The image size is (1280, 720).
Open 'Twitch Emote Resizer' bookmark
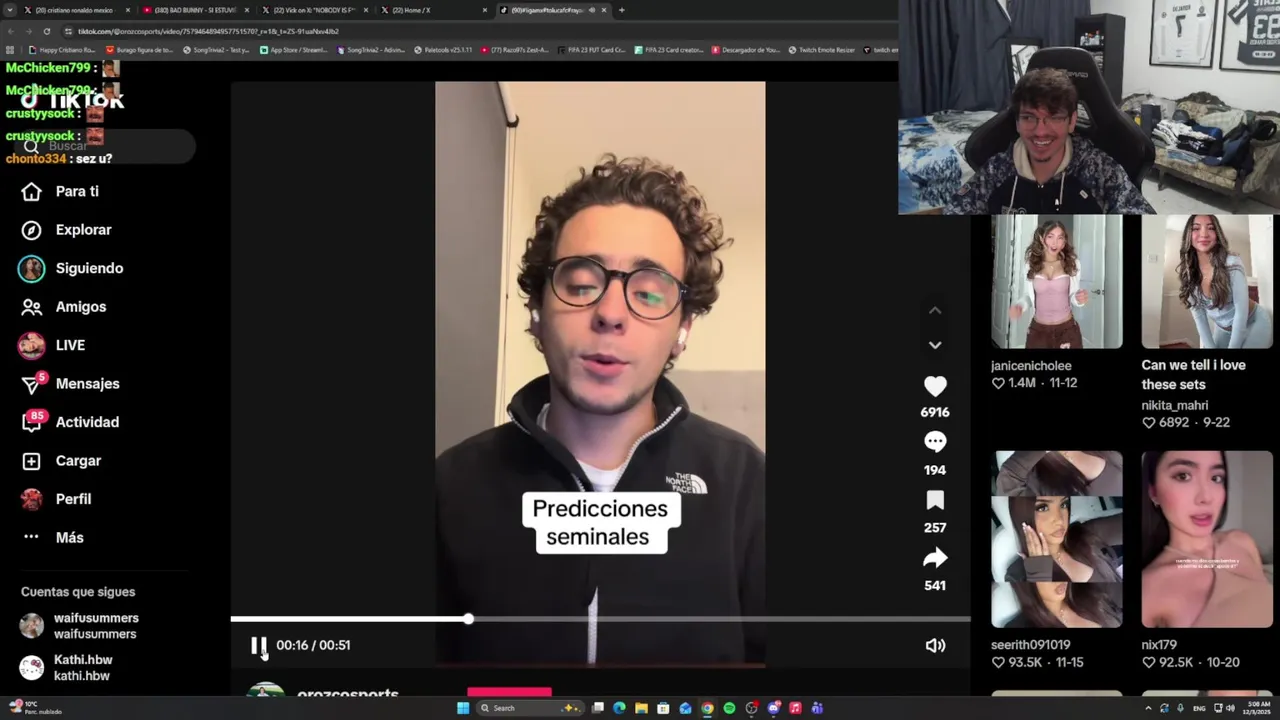pos(821,49)
